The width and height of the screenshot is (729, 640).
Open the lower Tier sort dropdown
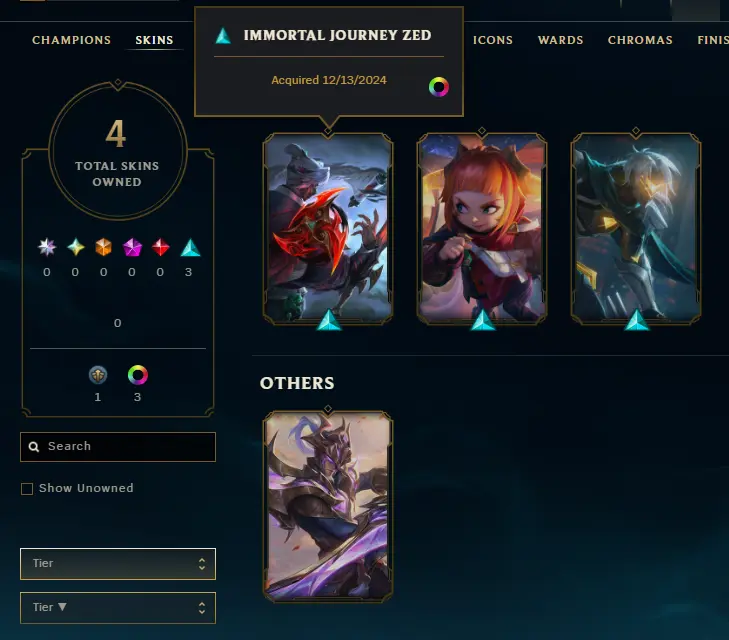point(118,607)
